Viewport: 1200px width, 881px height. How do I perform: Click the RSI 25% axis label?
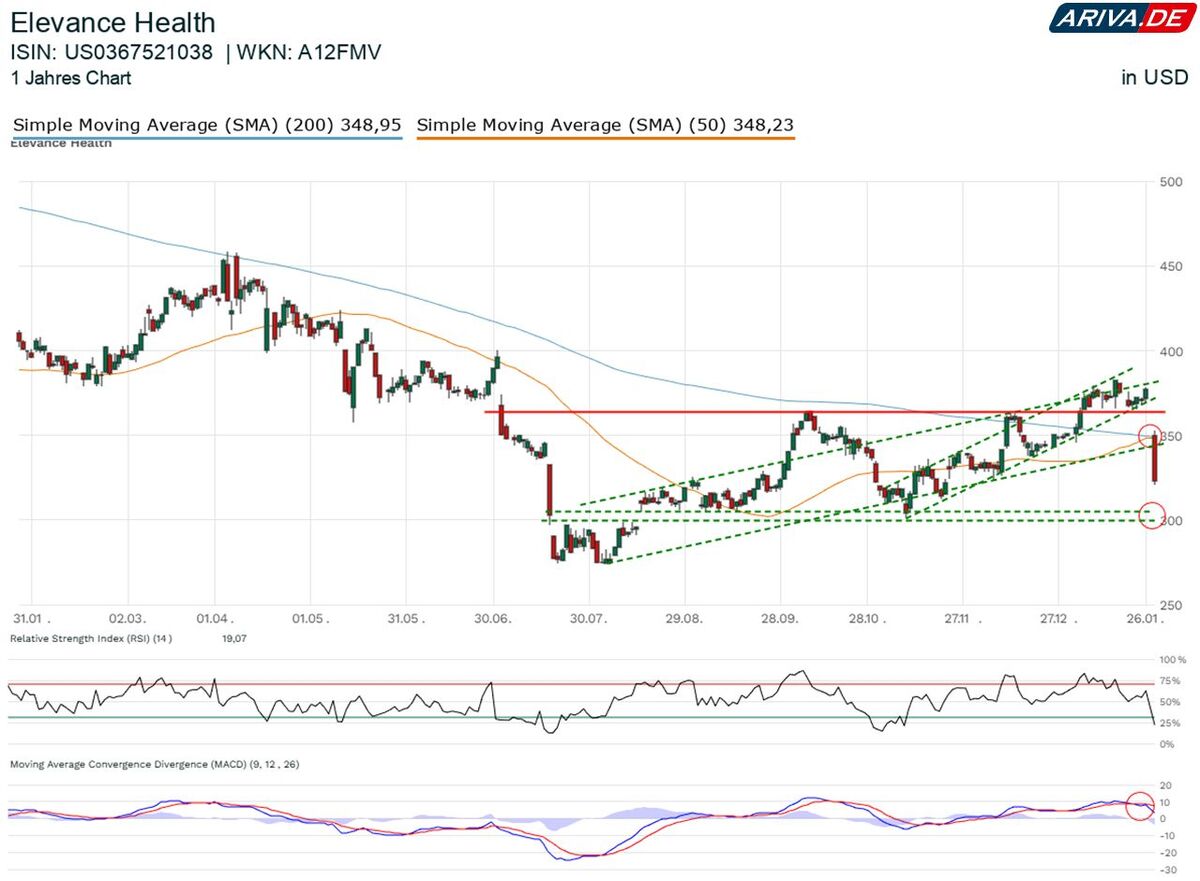point(1170,723)
